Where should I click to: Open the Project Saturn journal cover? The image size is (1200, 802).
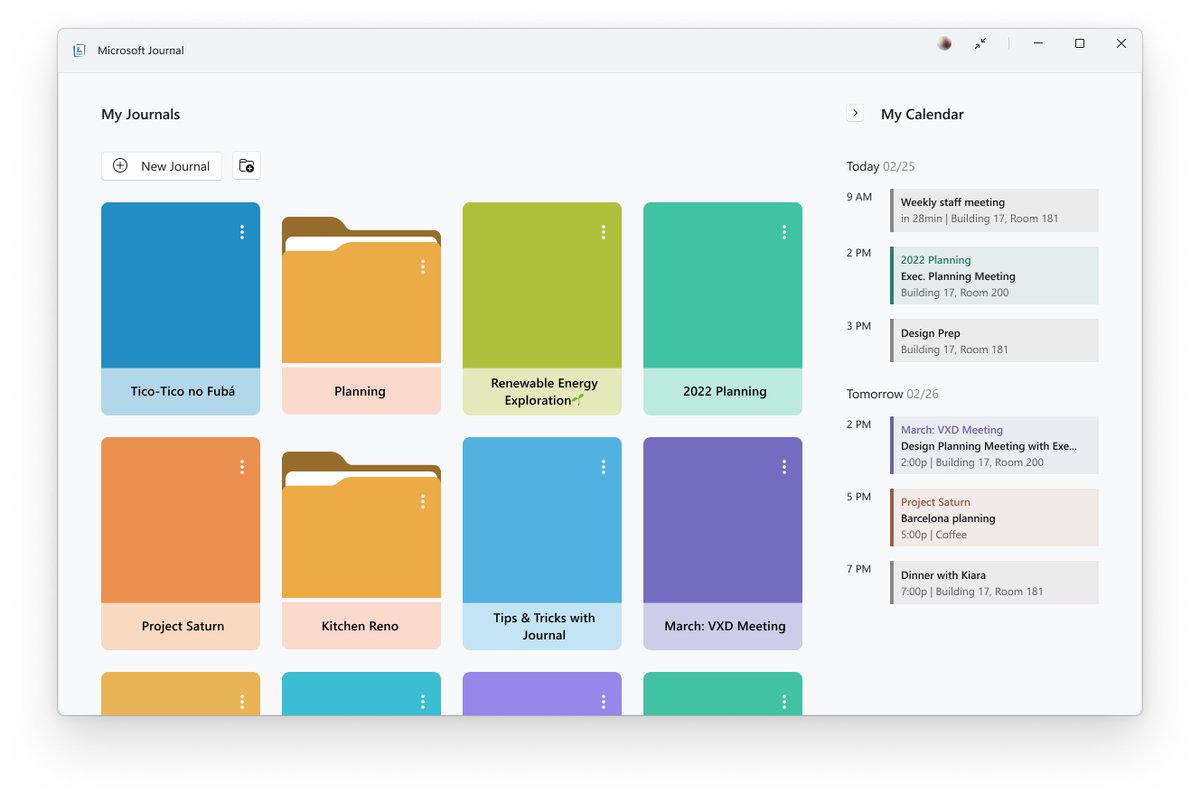(181, 520)
